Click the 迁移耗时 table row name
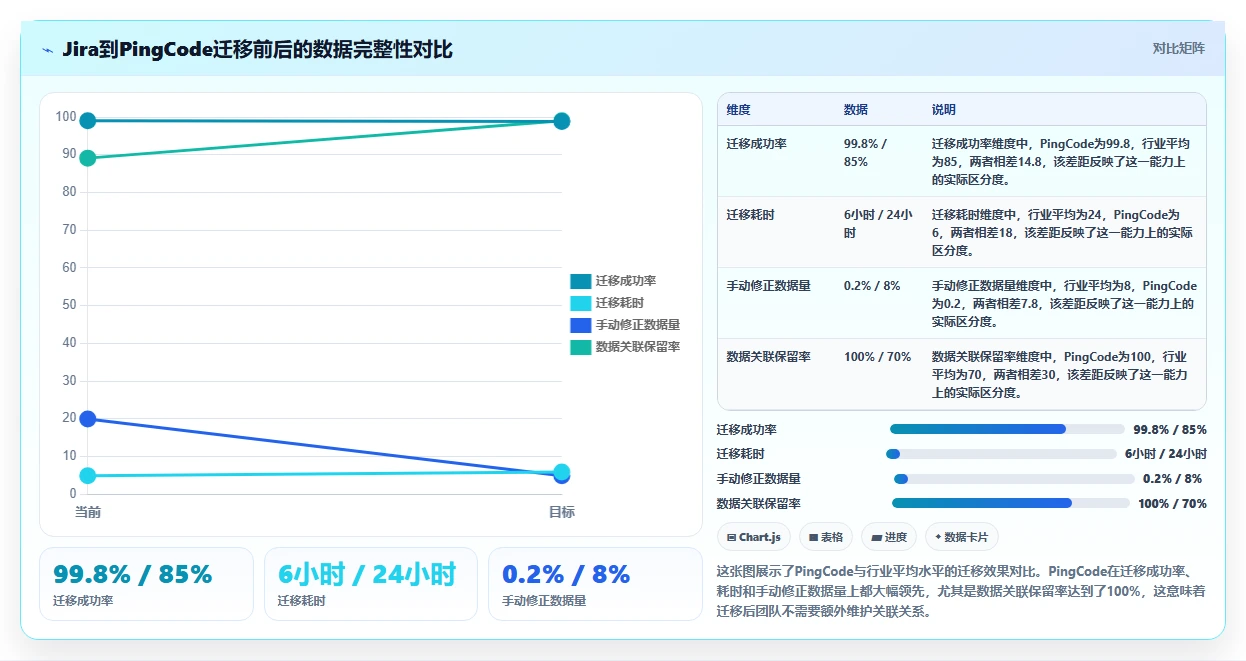 [750, 215]
